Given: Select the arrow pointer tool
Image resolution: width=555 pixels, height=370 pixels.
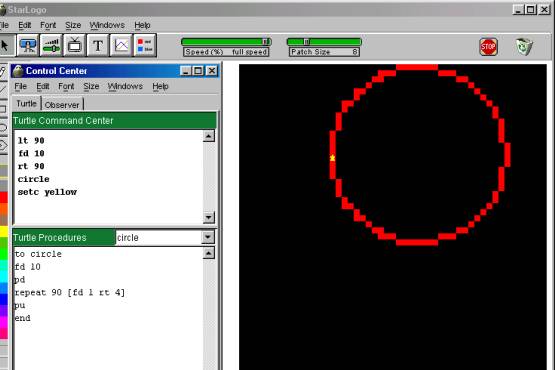Looking at the screenshot, I should coord(5,45).
